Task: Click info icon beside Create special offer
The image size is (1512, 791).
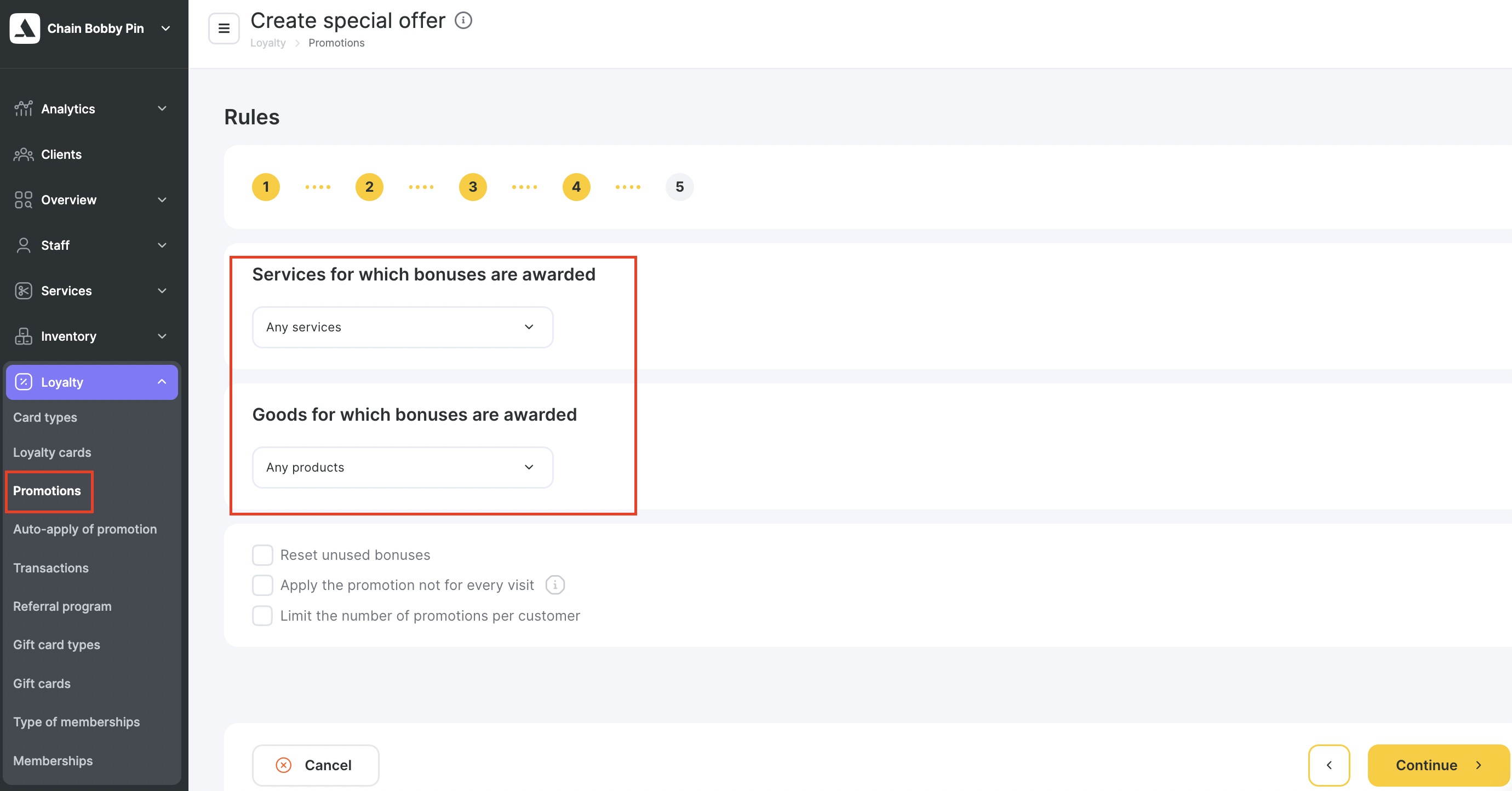Action: tap(463, 20)
